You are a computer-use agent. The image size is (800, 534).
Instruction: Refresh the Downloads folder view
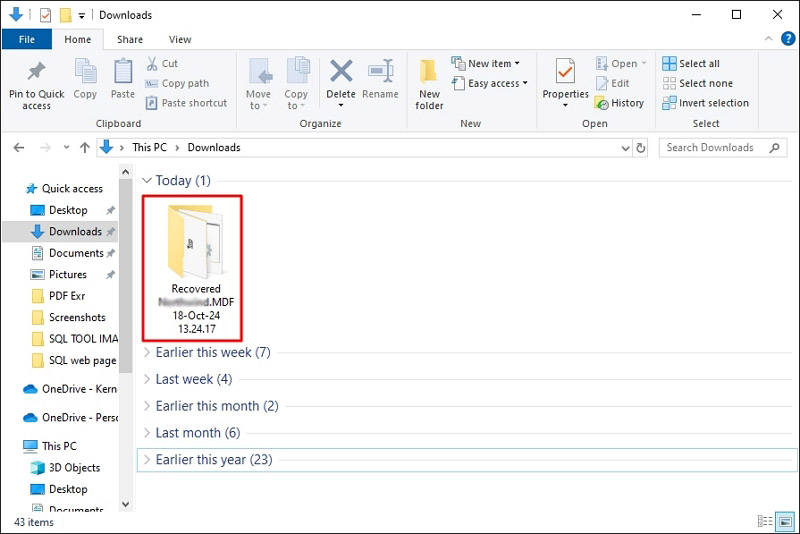click(x=641, y=148)
